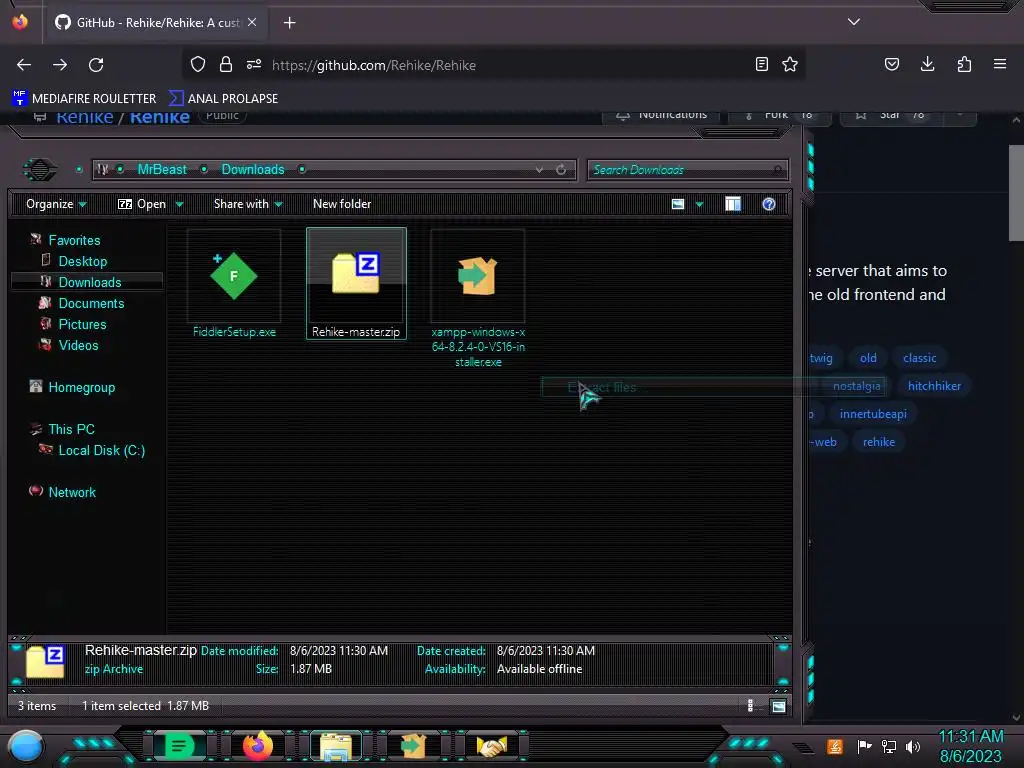Open a new Firefox tab
The image size is (1024, 768).
click(289, 23)
